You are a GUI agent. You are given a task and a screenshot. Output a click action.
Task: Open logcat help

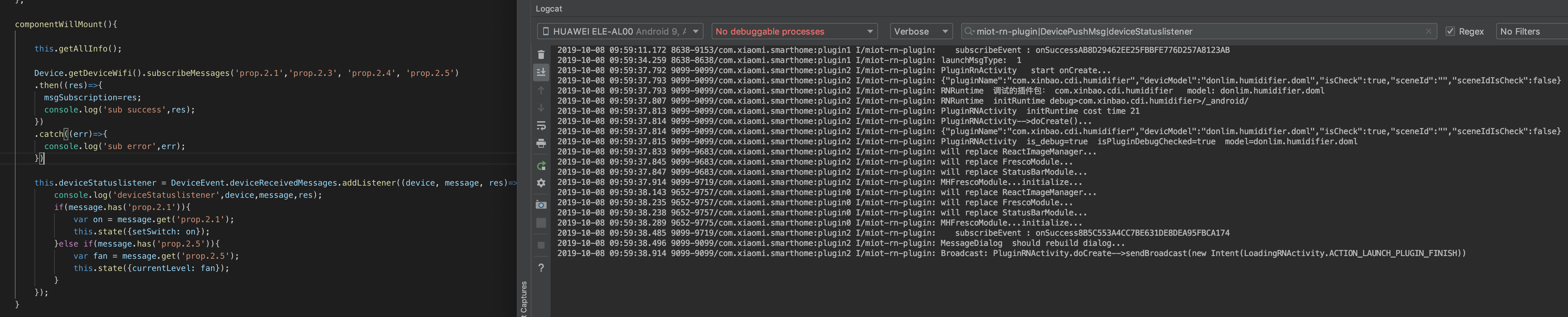pyautogui.click(x=540, y=268)
